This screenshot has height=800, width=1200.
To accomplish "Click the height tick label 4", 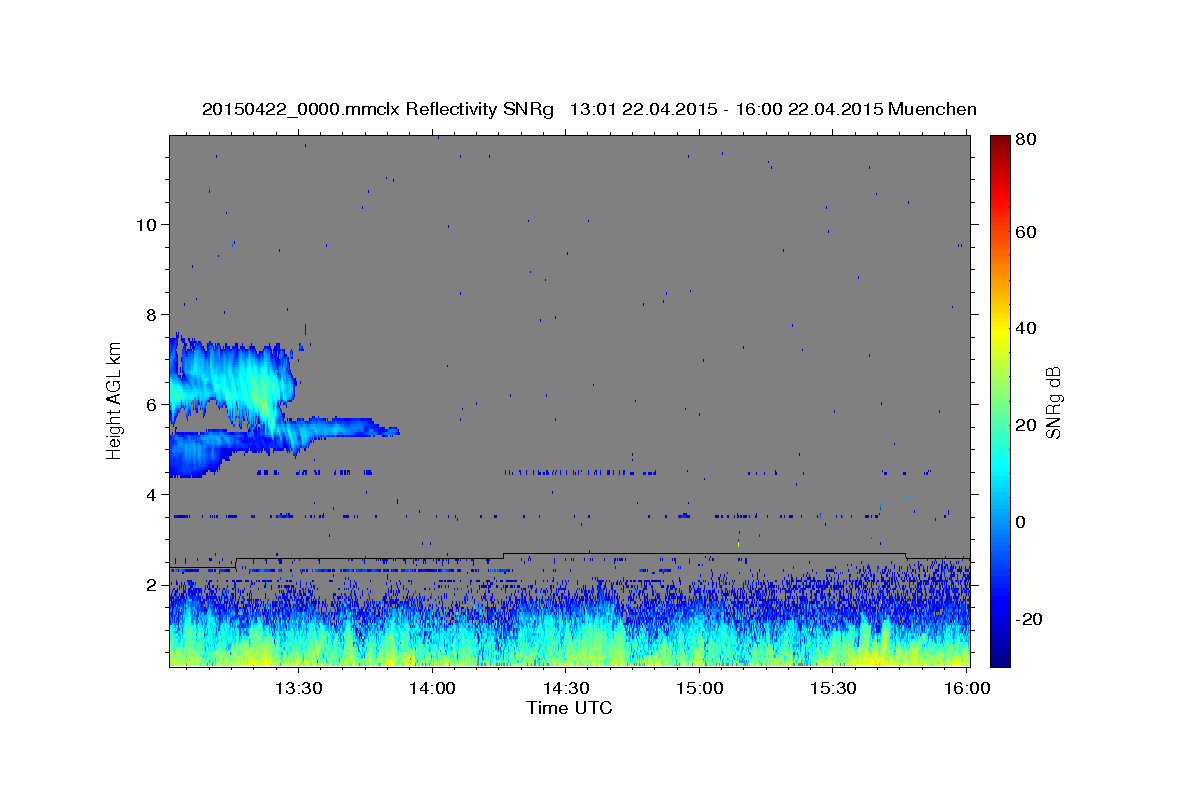I will 152,494.
